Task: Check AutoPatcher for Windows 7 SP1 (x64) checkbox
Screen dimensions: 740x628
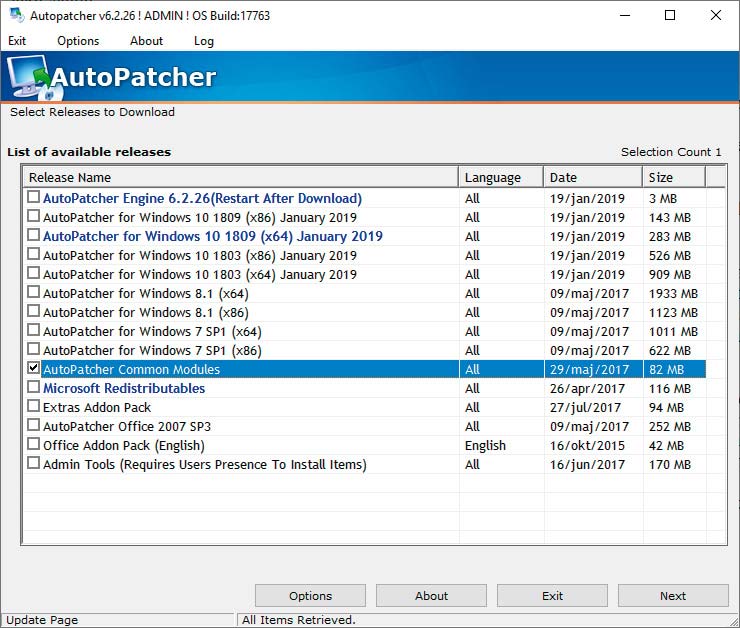Action: tap(33, 330)
